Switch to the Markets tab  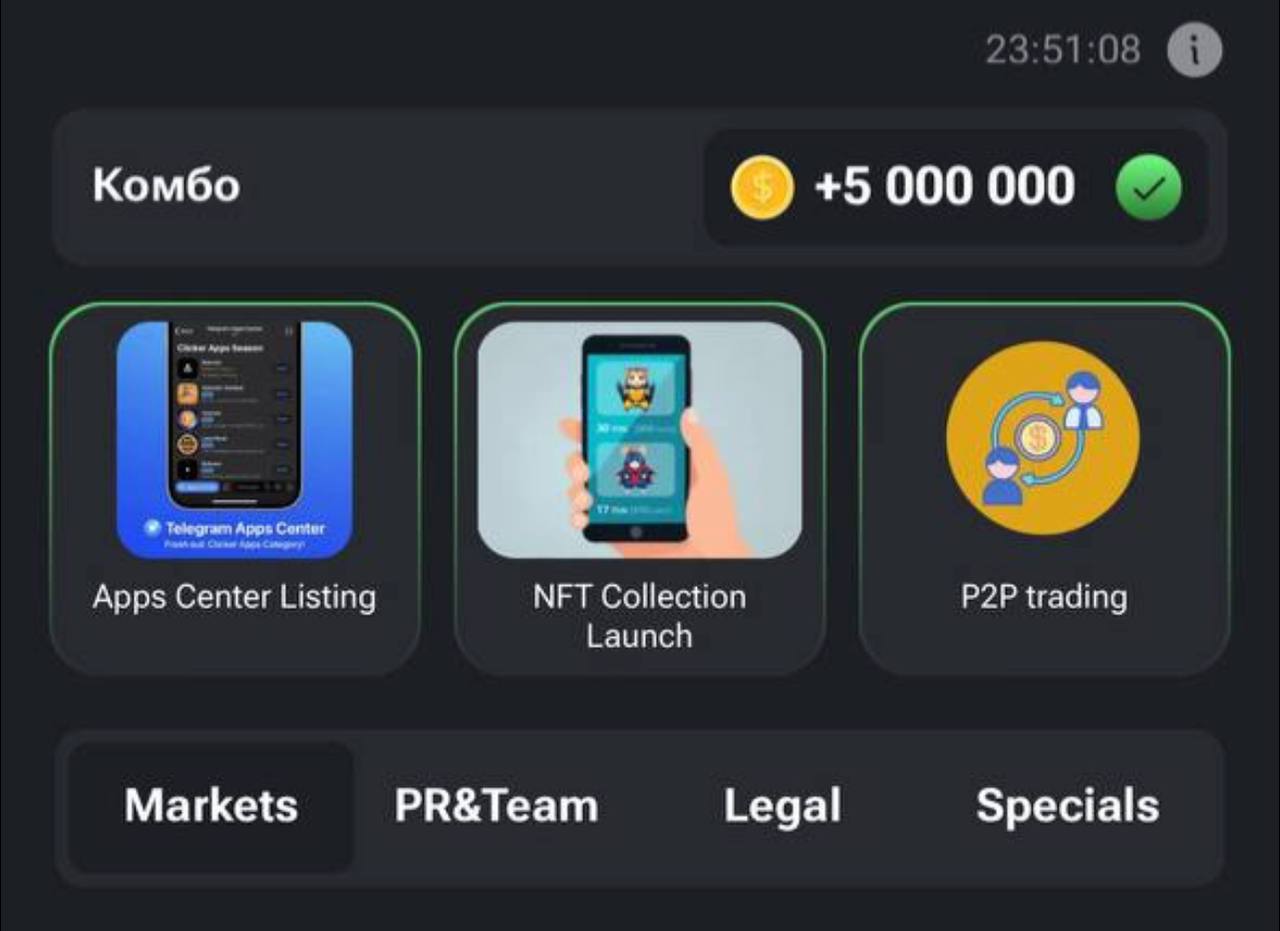[211, 806]
